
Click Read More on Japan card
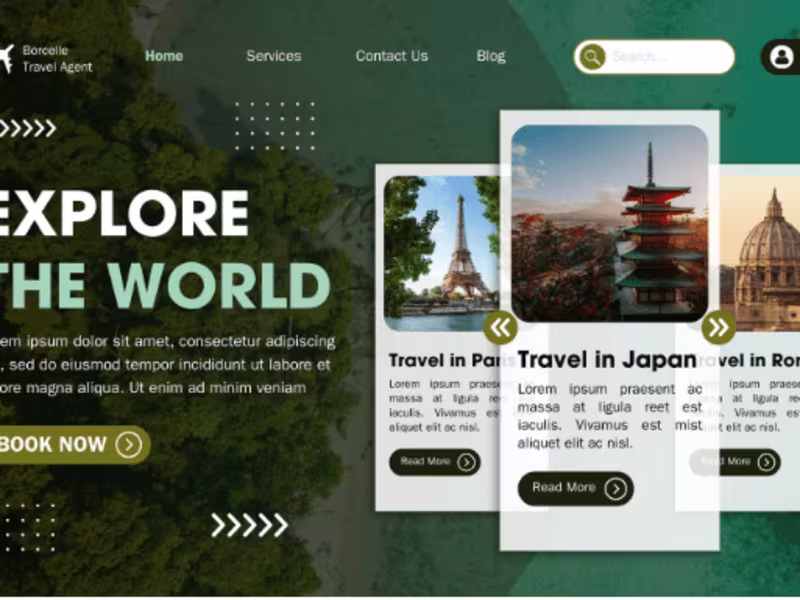tap(576, 489)
